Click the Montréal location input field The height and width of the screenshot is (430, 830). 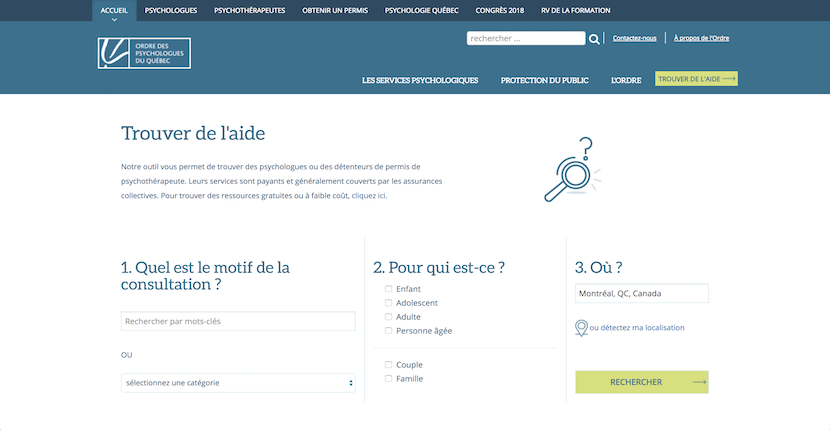tap(642, 294)
